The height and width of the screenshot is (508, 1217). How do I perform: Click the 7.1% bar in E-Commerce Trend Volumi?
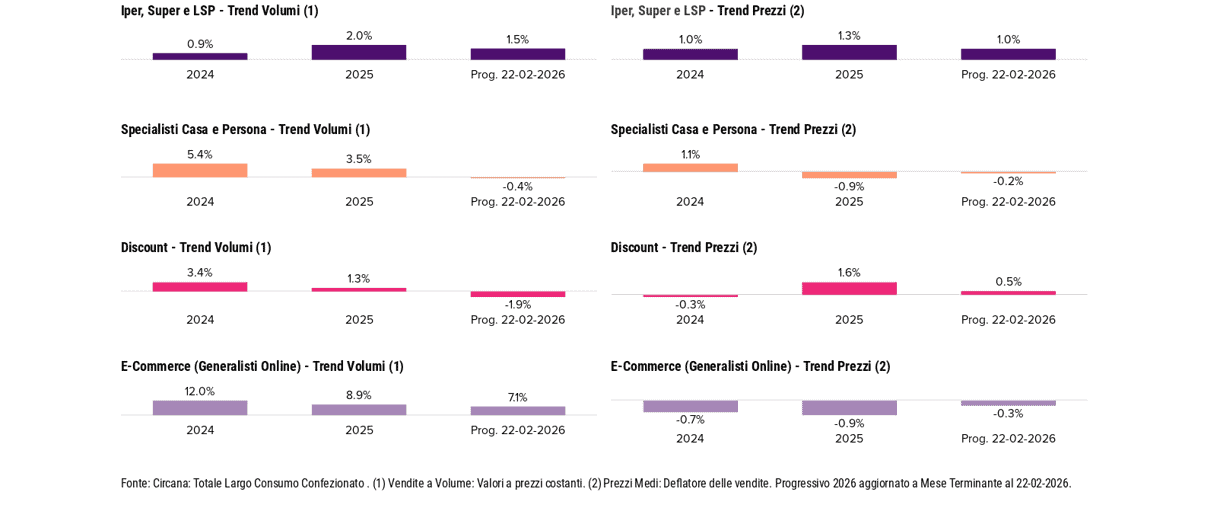click(517, 411)
